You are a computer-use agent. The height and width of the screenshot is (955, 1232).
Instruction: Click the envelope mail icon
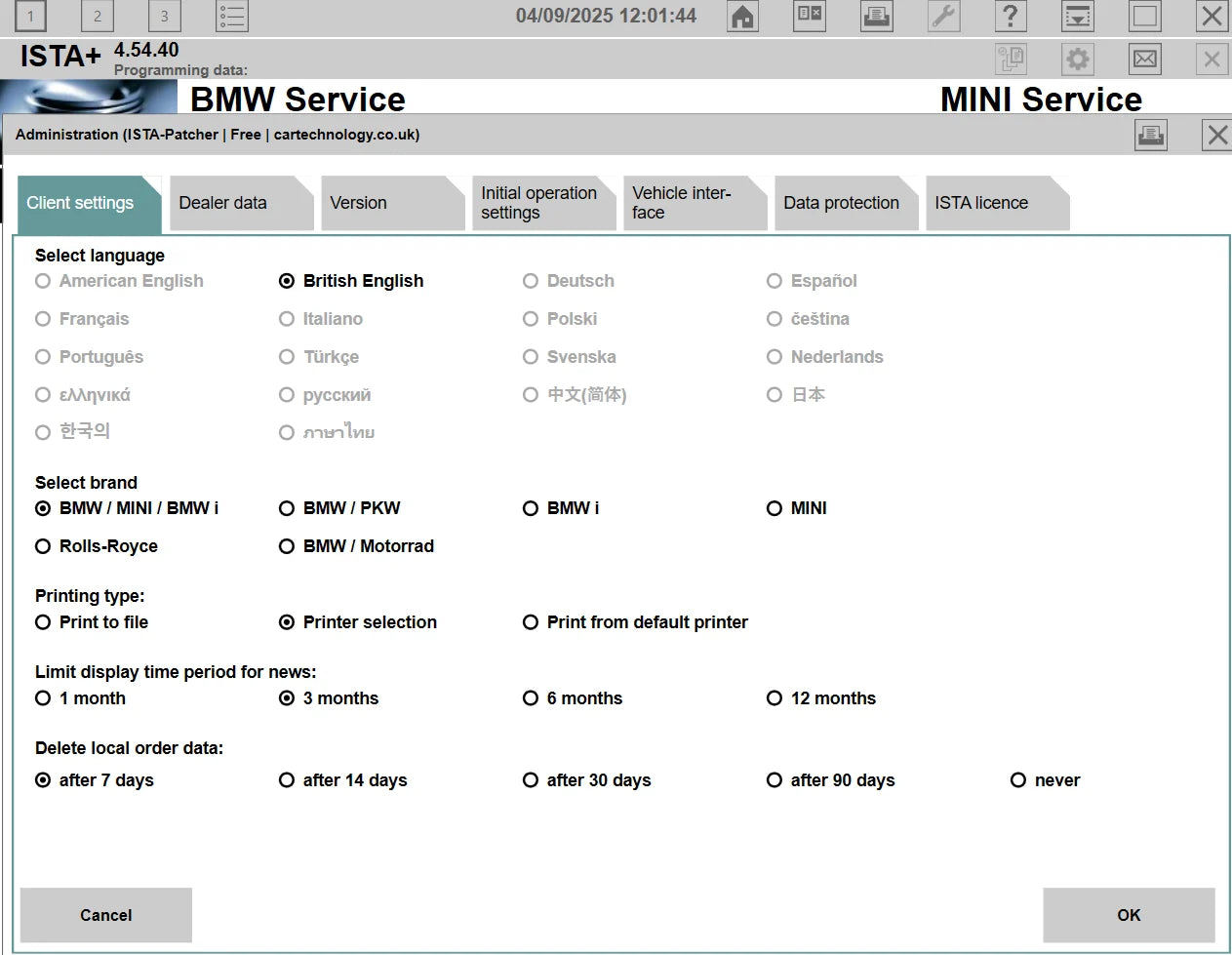tap(1143, 59)
